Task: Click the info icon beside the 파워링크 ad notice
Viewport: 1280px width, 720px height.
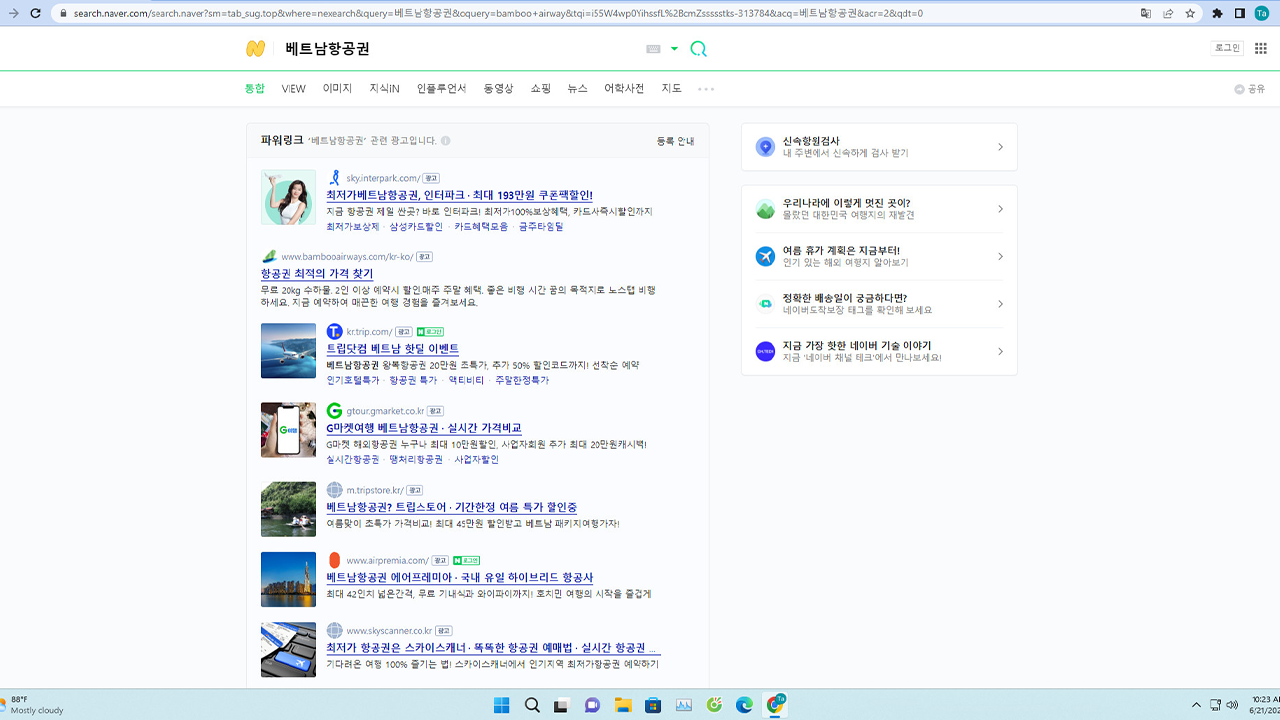Action: point(446,141)
